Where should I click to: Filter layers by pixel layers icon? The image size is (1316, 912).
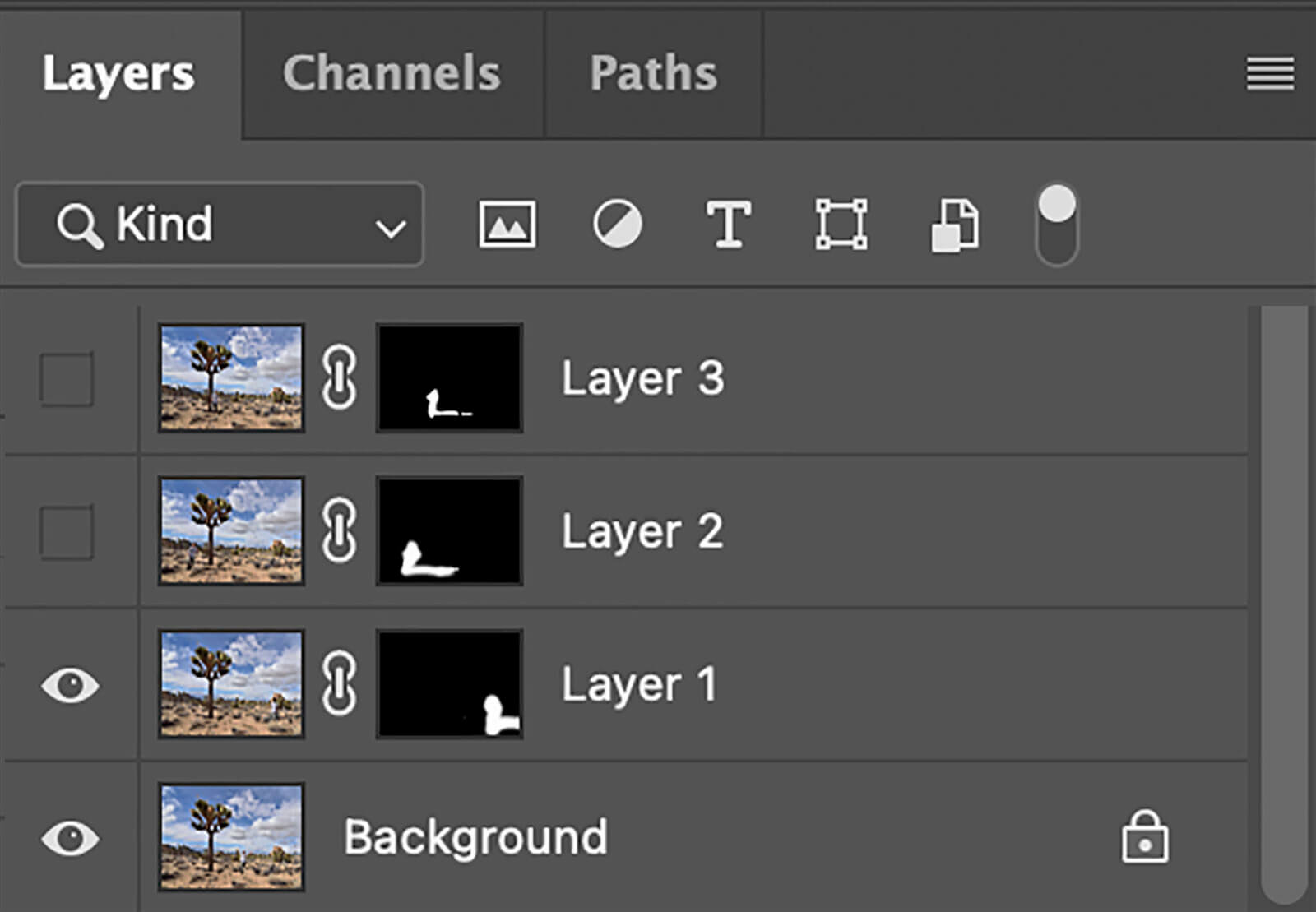point(507,225)
